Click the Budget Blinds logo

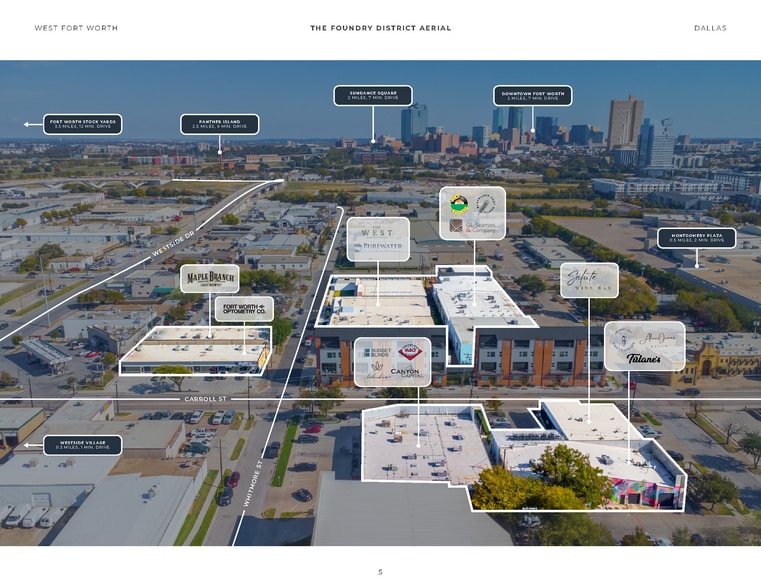(x=377, y=353)
